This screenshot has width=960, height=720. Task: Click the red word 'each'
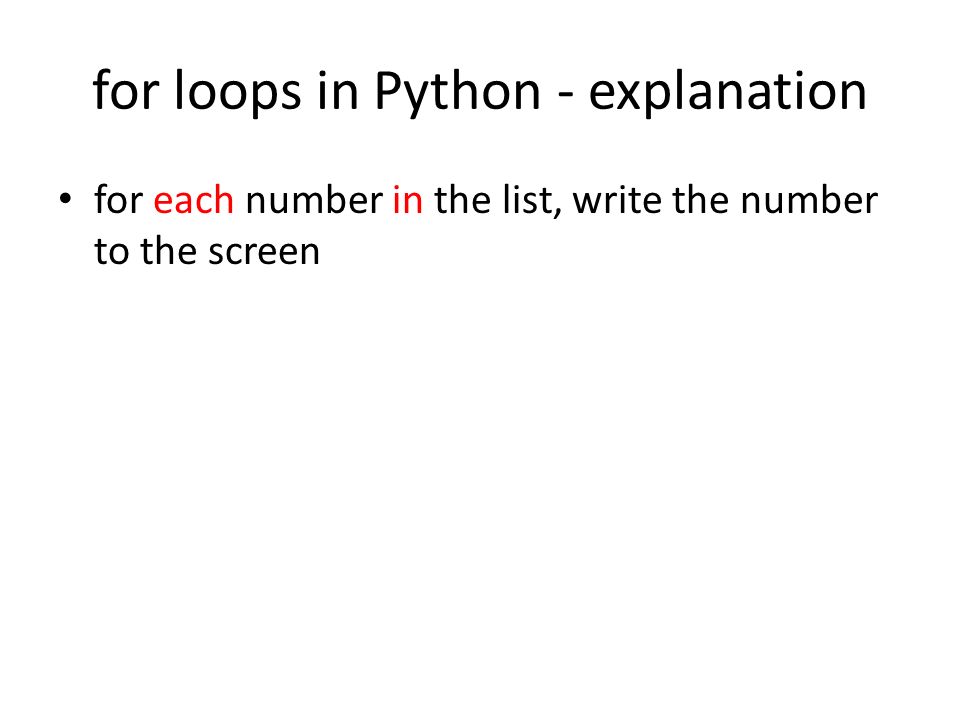[193, 200]
